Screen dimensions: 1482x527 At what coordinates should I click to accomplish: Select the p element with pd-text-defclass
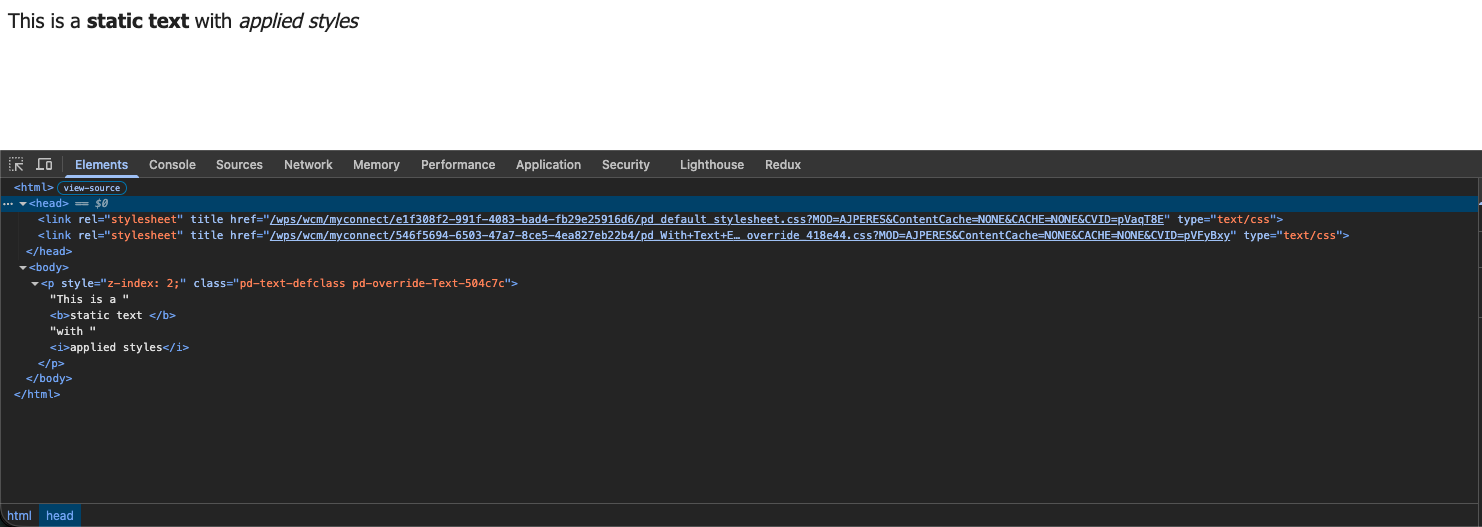[279, 283]
